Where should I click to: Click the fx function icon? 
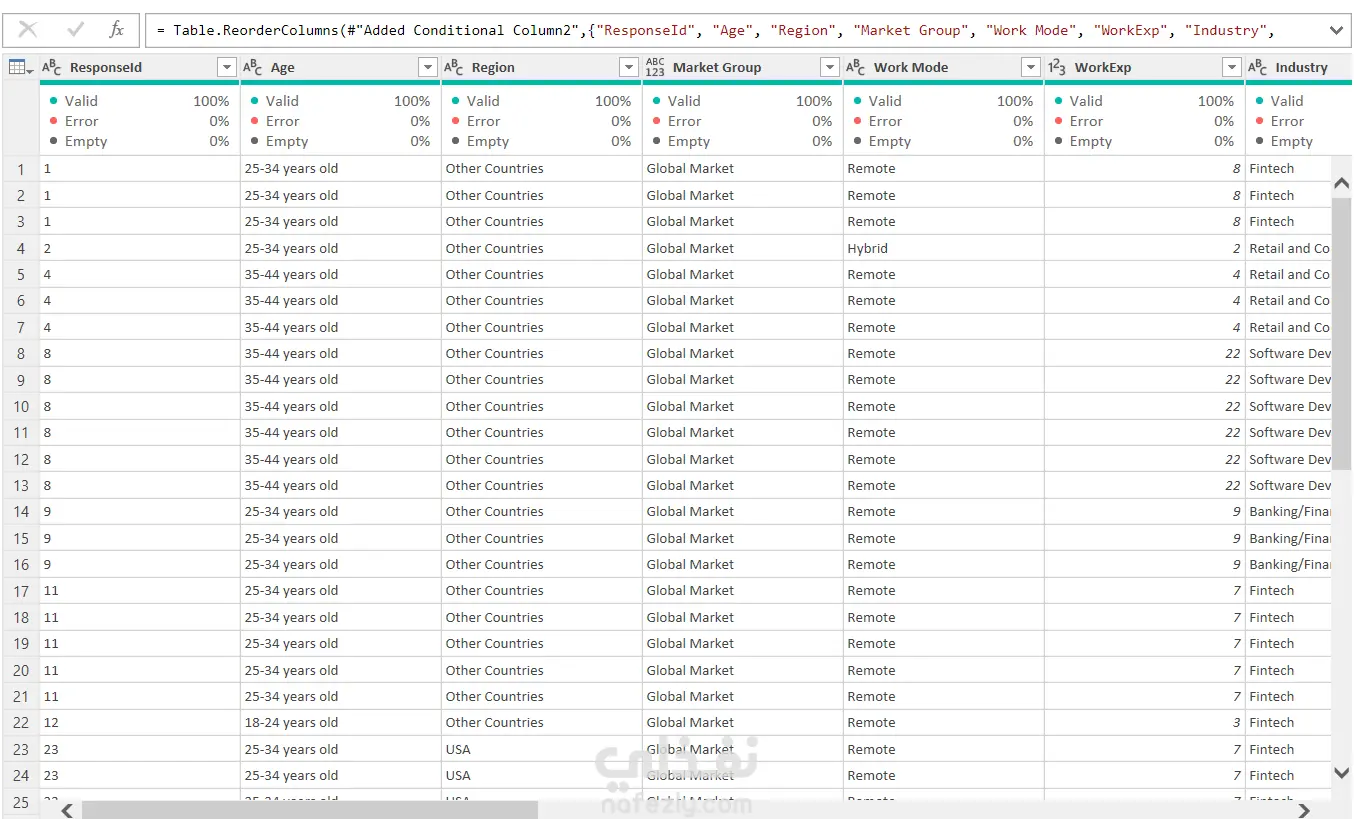[x=116, y=30]
